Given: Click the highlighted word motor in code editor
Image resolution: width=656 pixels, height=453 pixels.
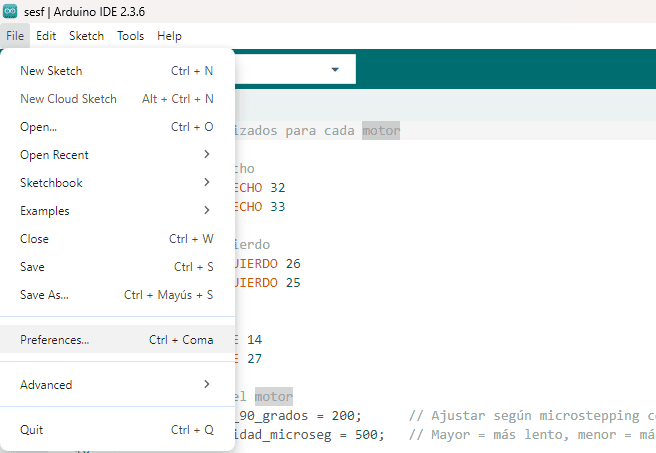Looking at the screenshot, I should point(380,131).
